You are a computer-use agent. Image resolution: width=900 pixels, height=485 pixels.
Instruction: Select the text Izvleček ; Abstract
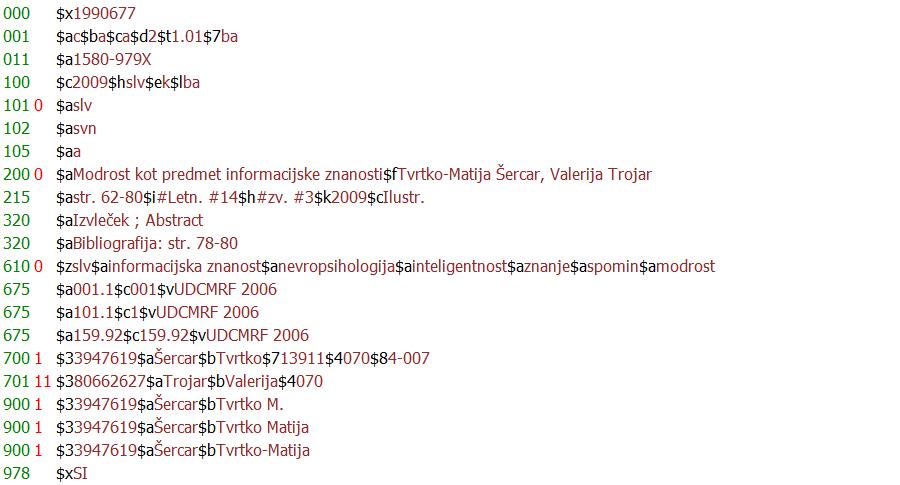point(138,220)
